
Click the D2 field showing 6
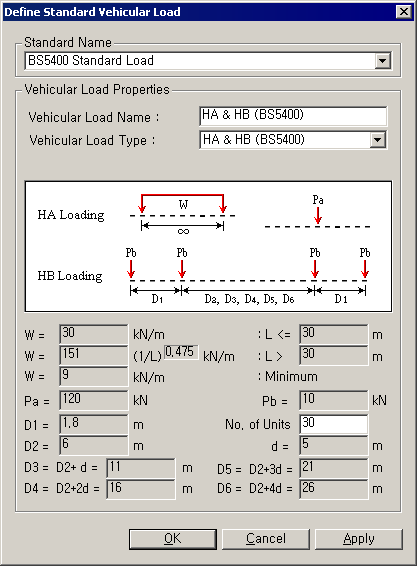click(94, 445)
